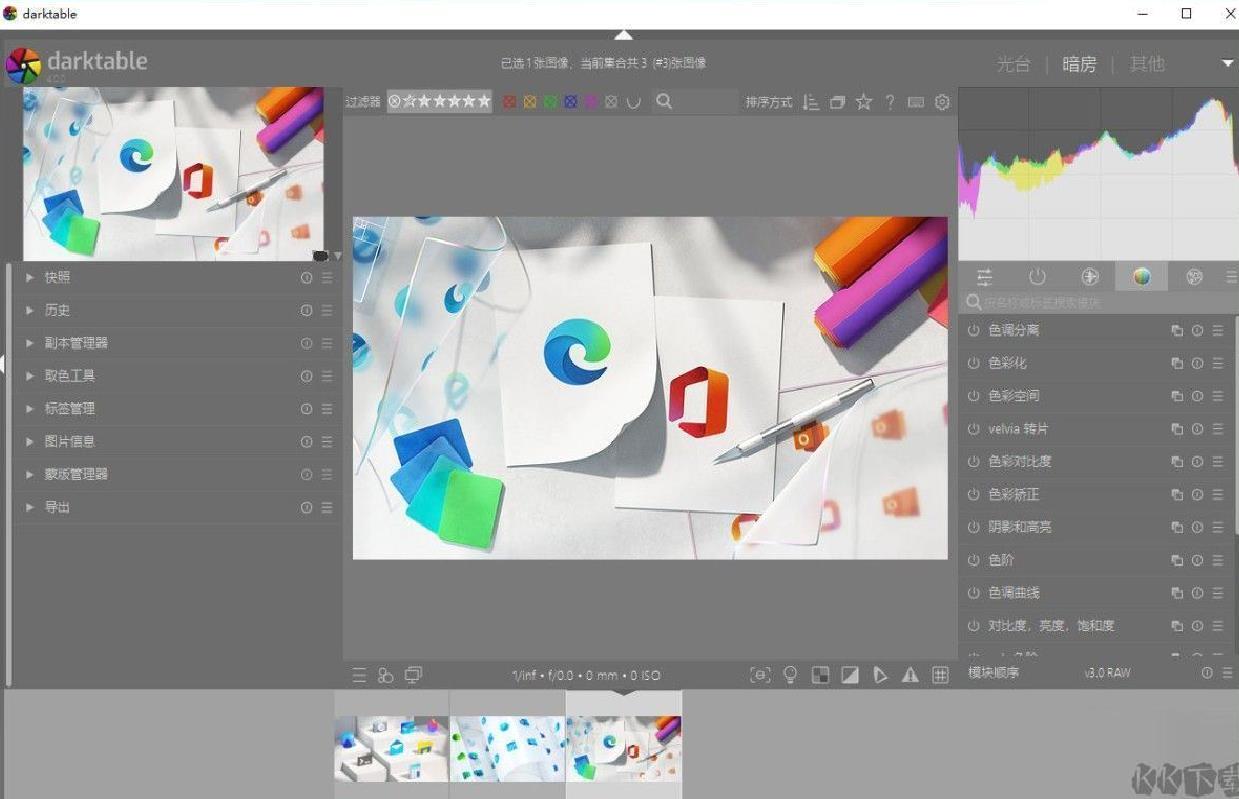This screenshot has width=1239, height=799.
Task: Click reset icon for 导出 panel
Action: tap(306, 508)
